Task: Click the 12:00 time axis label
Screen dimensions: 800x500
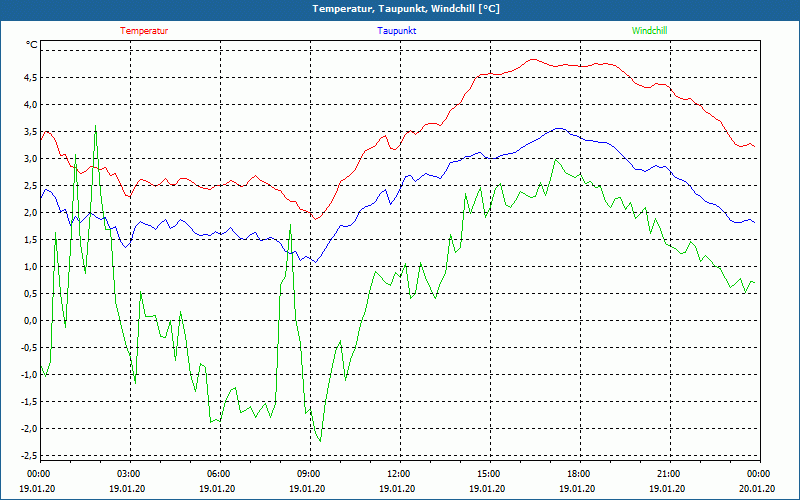Action: (x=399, y=474)
